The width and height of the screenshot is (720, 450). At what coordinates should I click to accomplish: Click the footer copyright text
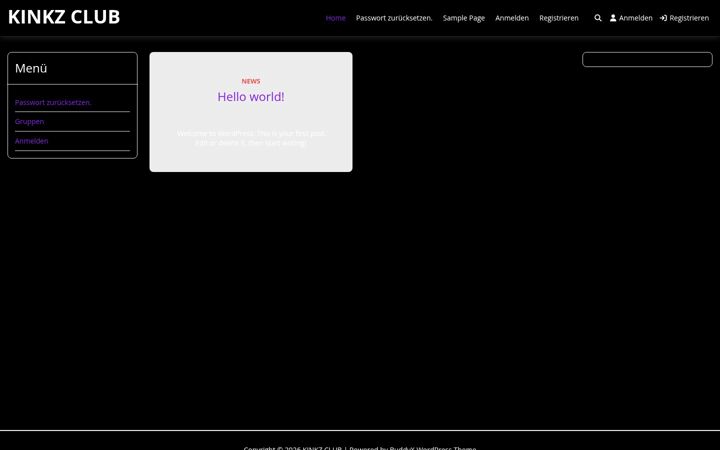point(360,448)
